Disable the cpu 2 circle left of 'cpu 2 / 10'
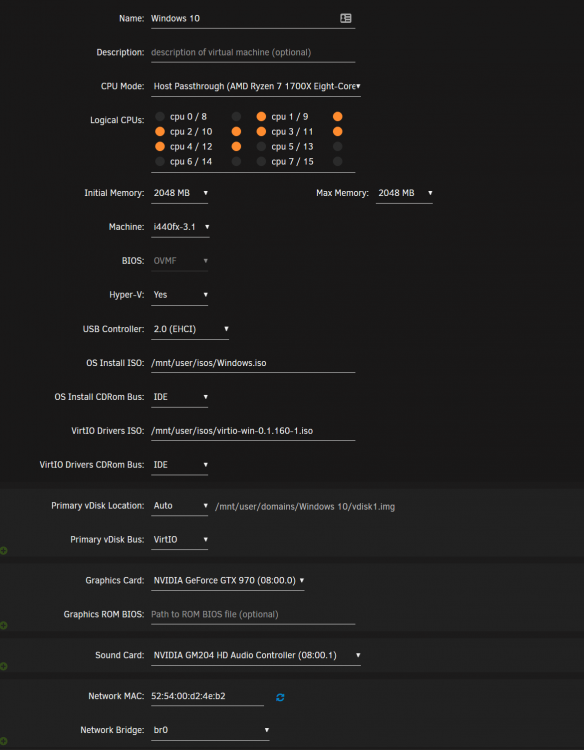584x750 pixels. 160,132
